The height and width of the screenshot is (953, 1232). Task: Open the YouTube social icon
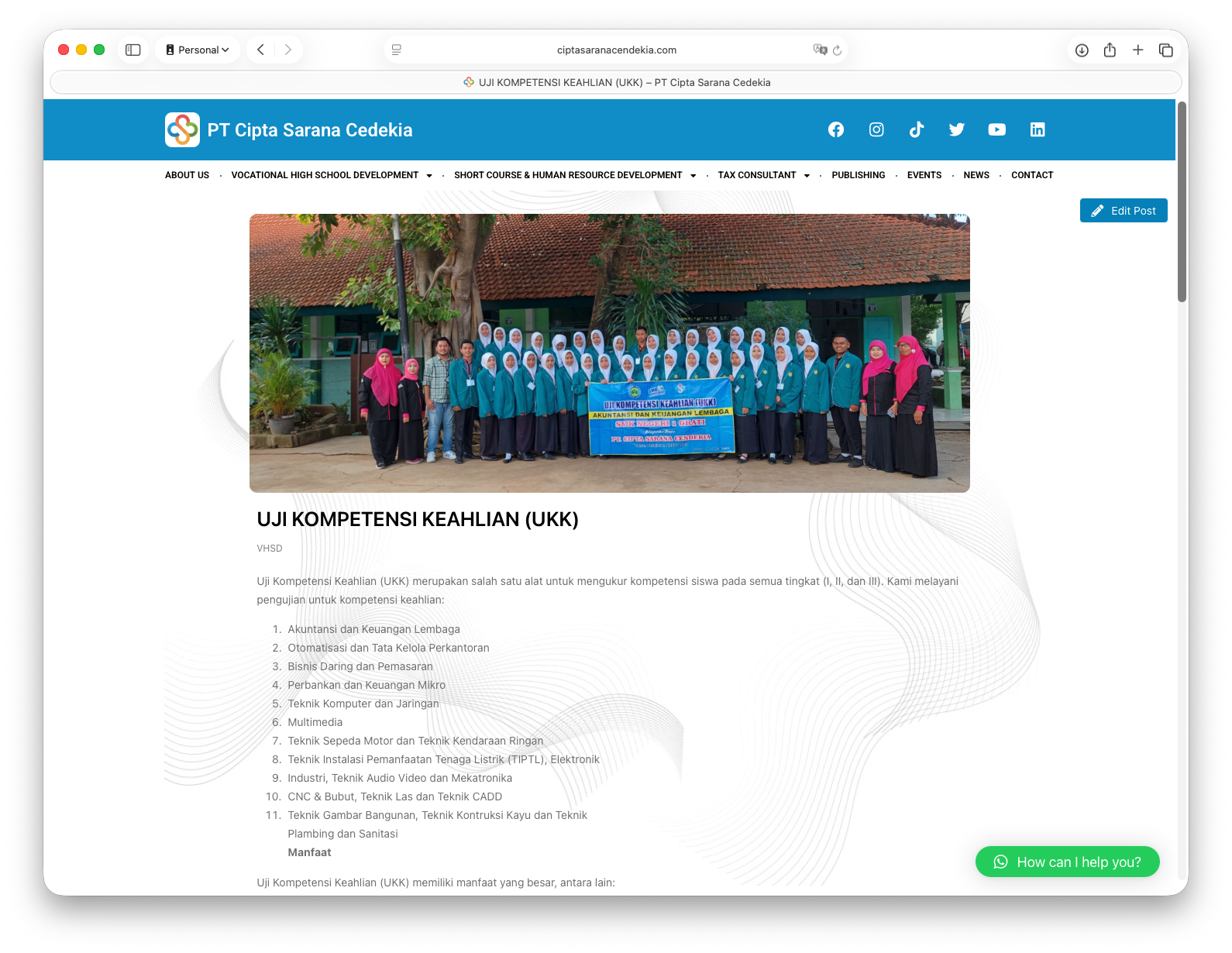coord(997,129)
